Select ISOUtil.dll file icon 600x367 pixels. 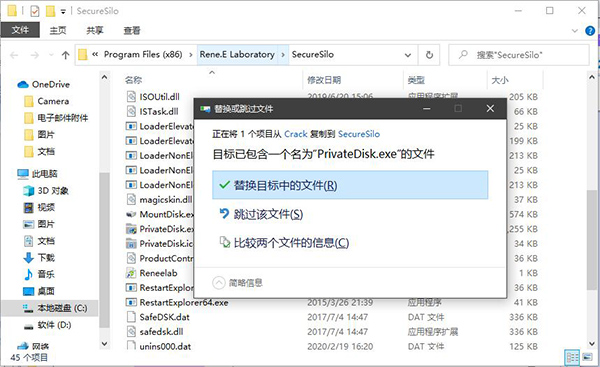click(131, 96)
